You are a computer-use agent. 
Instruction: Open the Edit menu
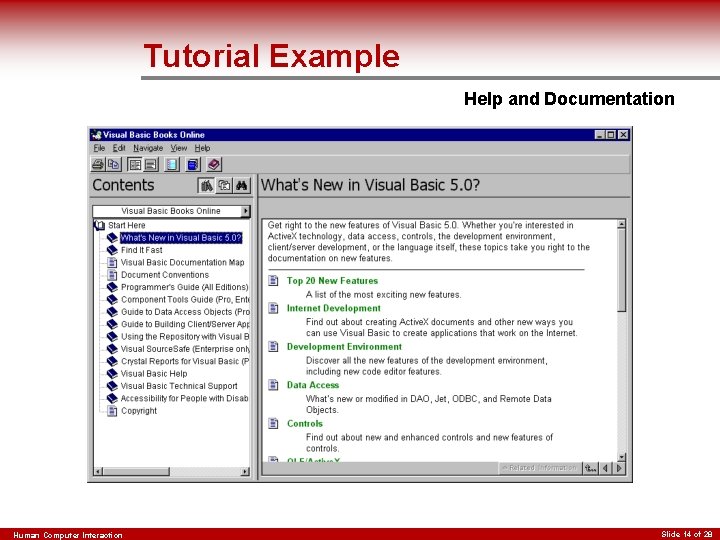(x=119, y=148)
